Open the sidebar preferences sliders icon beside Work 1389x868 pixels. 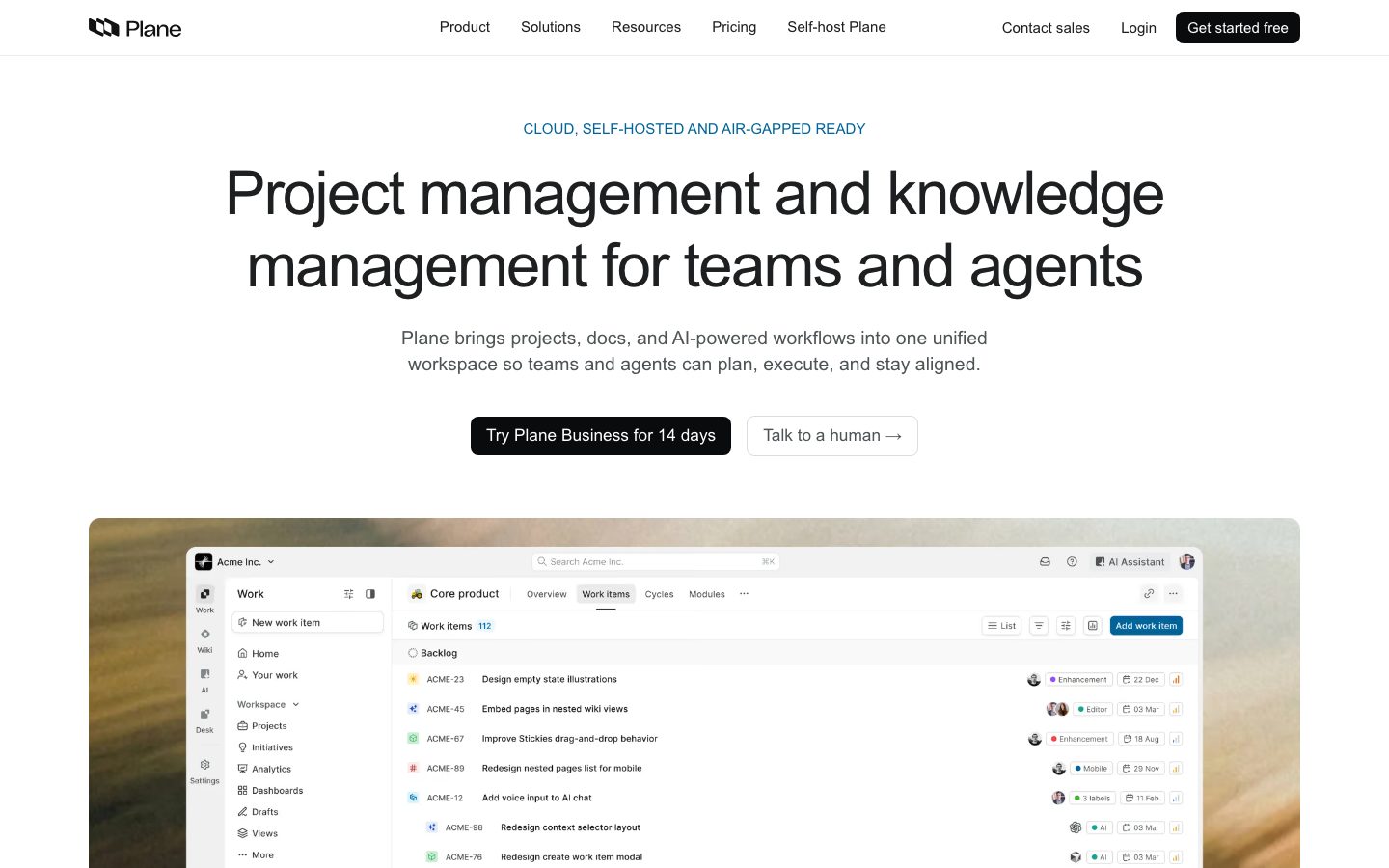tap(349, 594)
